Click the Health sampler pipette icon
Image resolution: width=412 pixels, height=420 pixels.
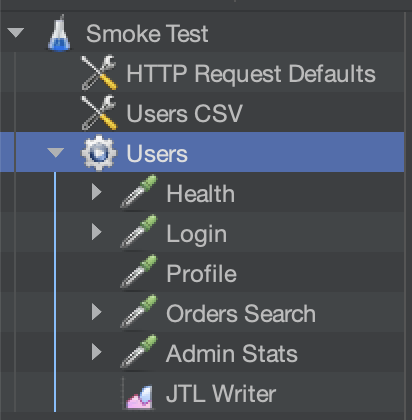(139, 192)
